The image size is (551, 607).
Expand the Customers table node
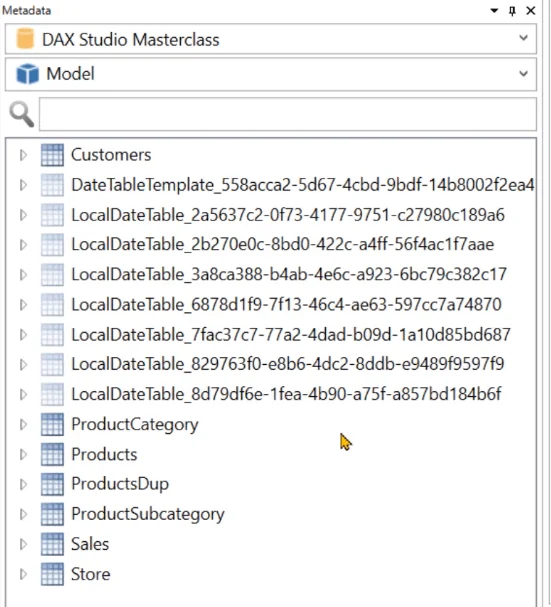coord(23,155)
